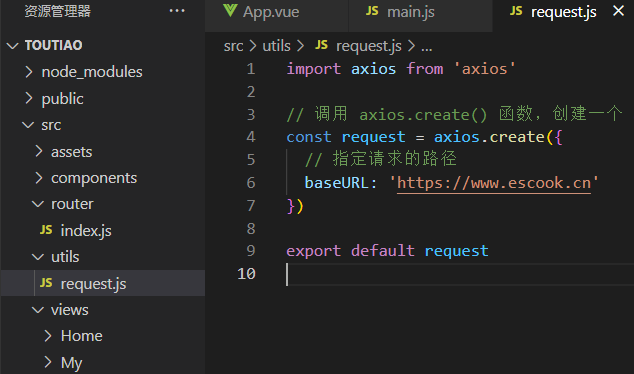
Task: Switch to the main.js tab
Action: [x=421, y=16]
